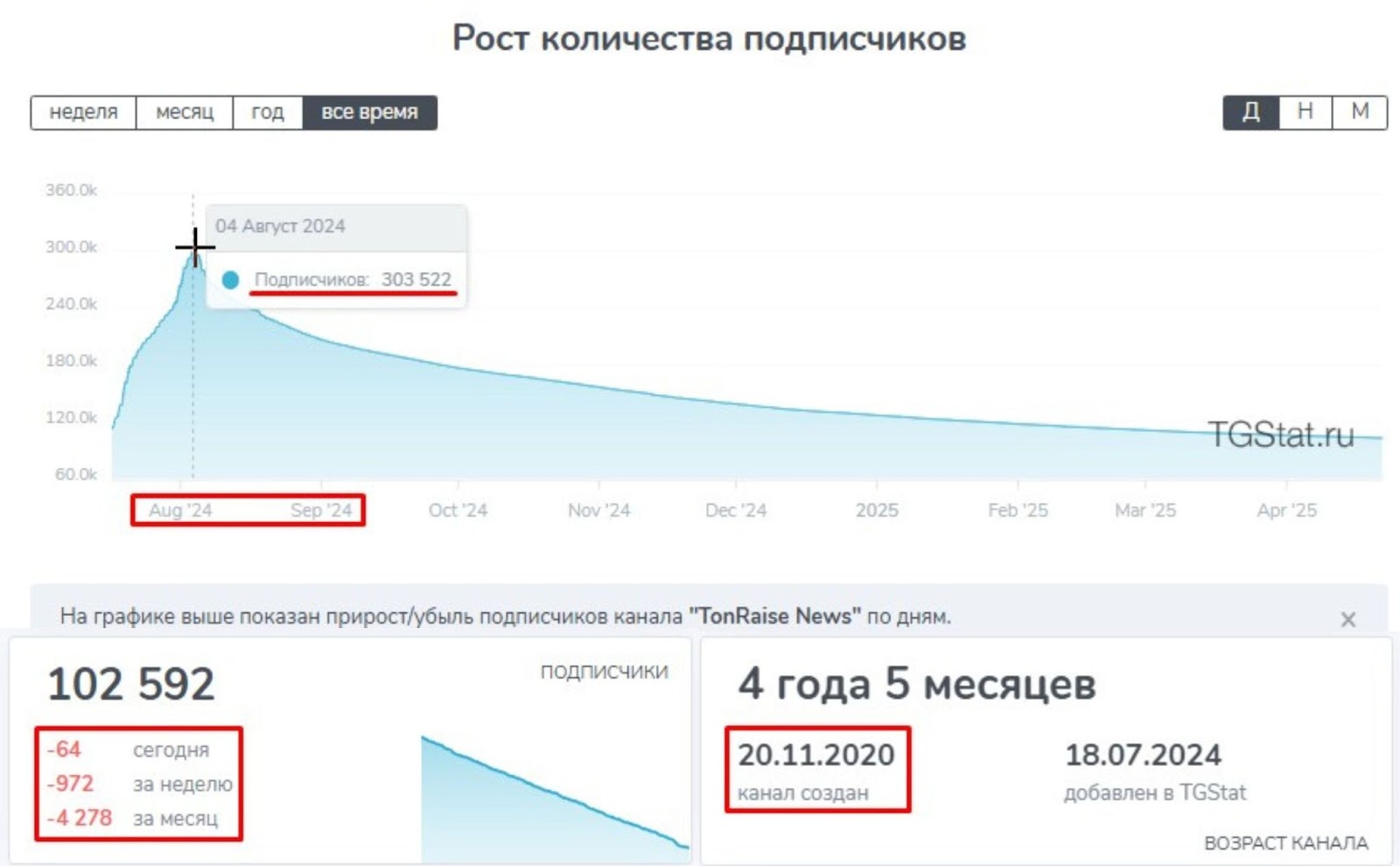Click the Oct '24 axis label
This screenshot has width=1400, height=866.
pos(458,510)
